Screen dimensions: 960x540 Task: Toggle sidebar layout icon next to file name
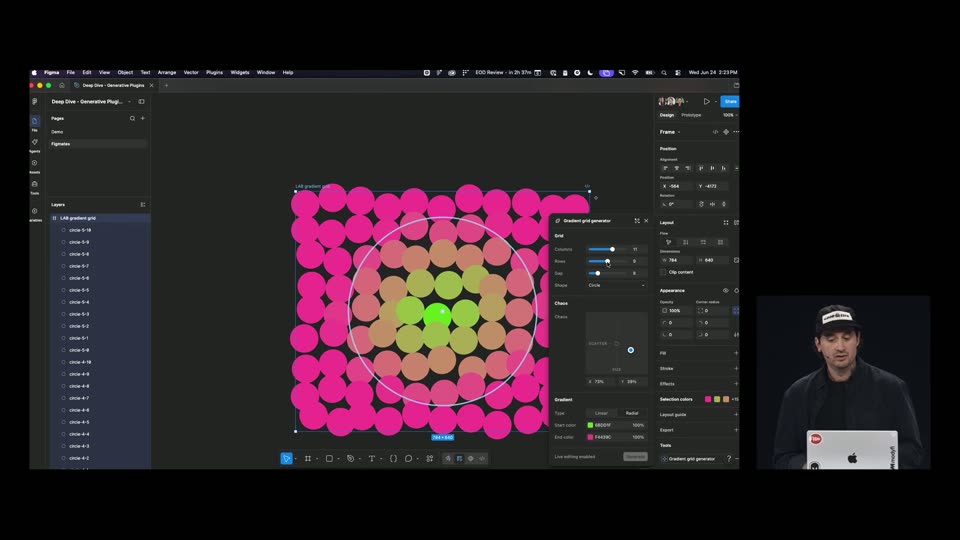(x=141, y=102)
